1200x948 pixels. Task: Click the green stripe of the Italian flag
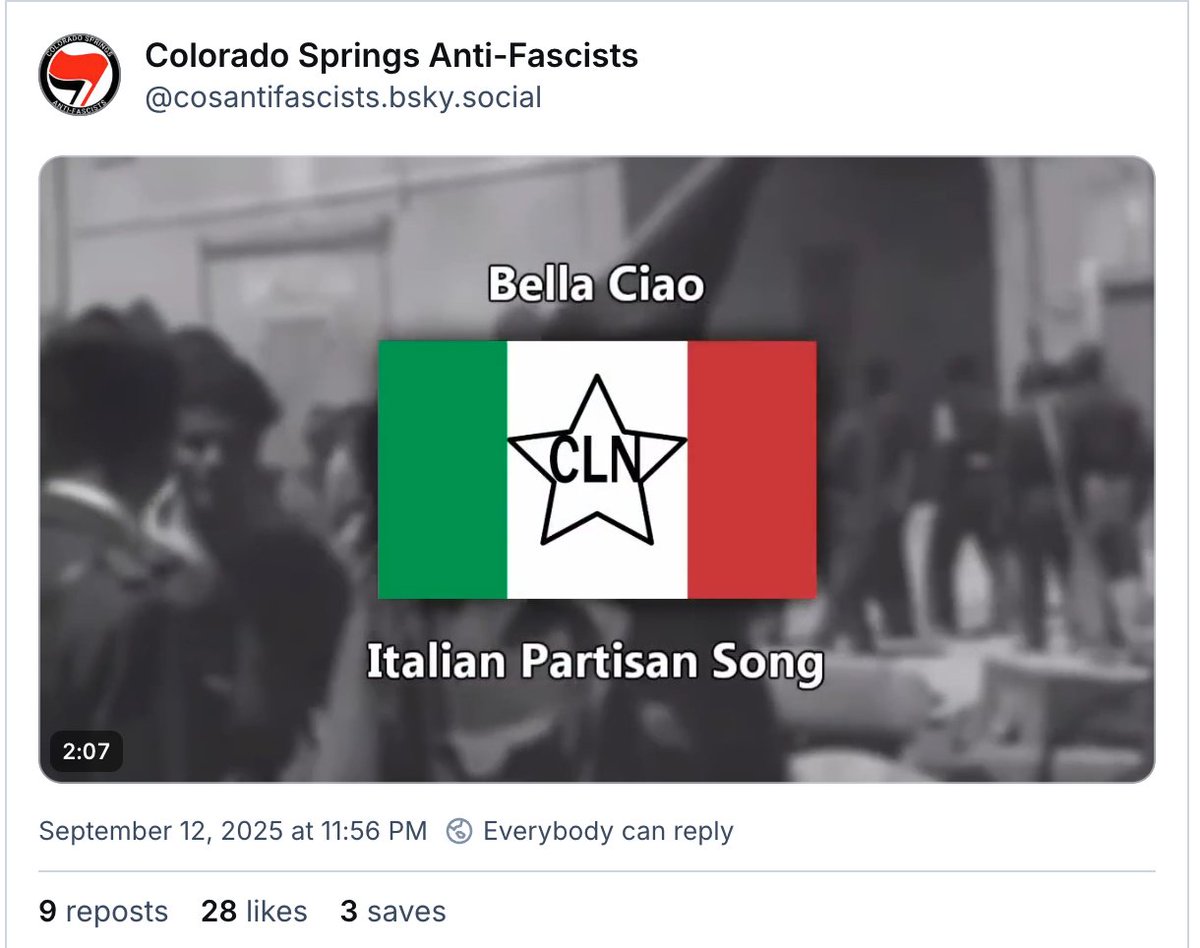pos(442,469)
